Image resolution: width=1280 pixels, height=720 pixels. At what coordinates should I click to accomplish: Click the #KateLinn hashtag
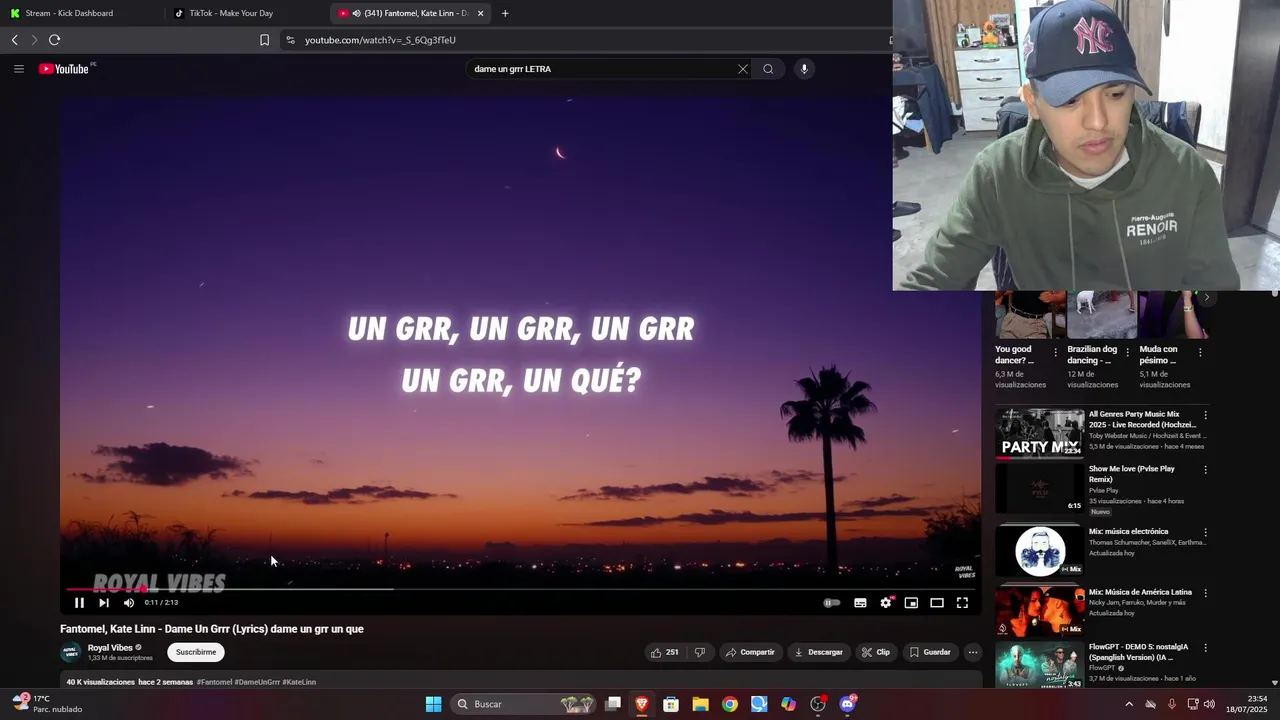coord(299,682)
